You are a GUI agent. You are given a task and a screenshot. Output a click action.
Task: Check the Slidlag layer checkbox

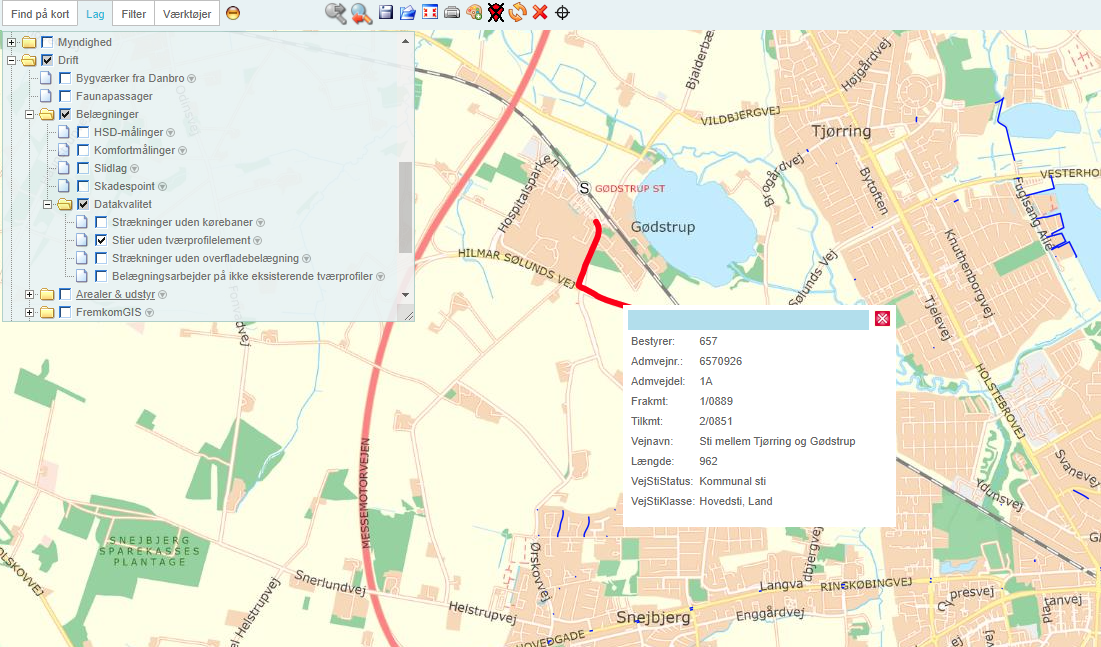83,168
